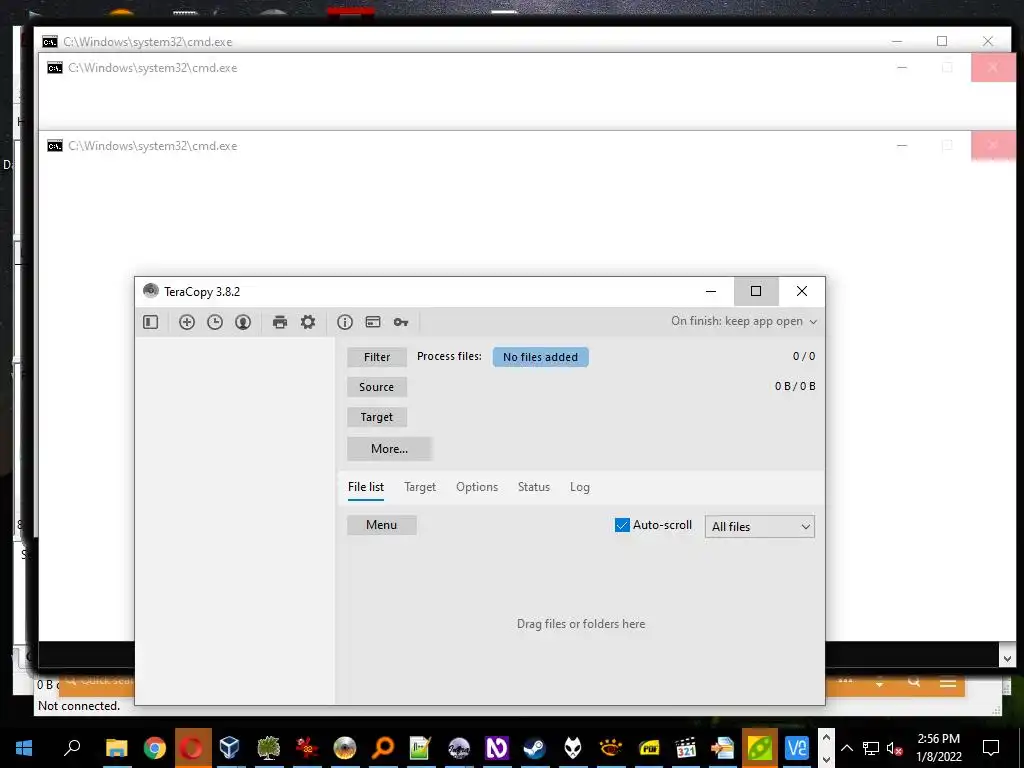The height and width of the screenshot is (768, 1024).
Task: Open Steam from the taskbar
Action: click(535, 748)
